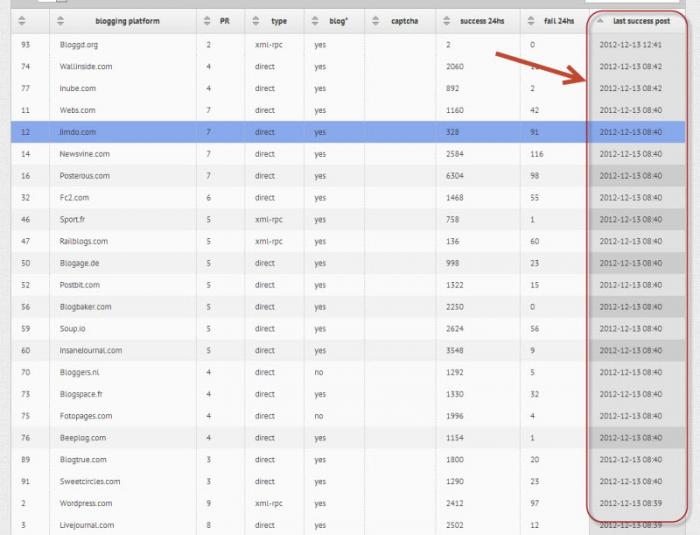Select the Blogage.de platform name
700x535 pixels.
[79, 263]
